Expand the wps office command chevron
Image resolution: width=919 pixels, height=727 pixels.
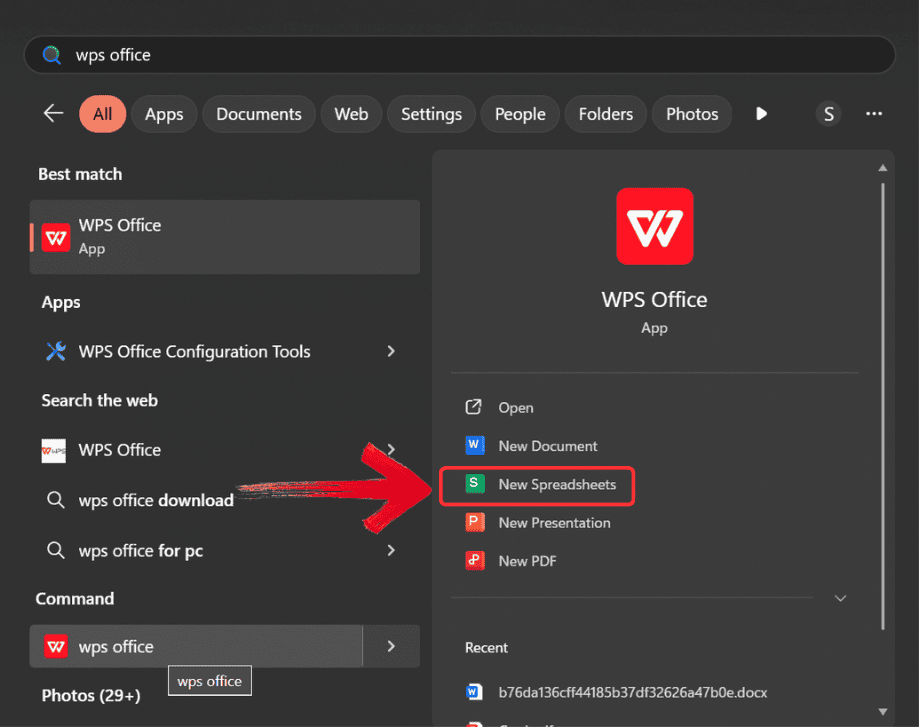click(391, 647)
